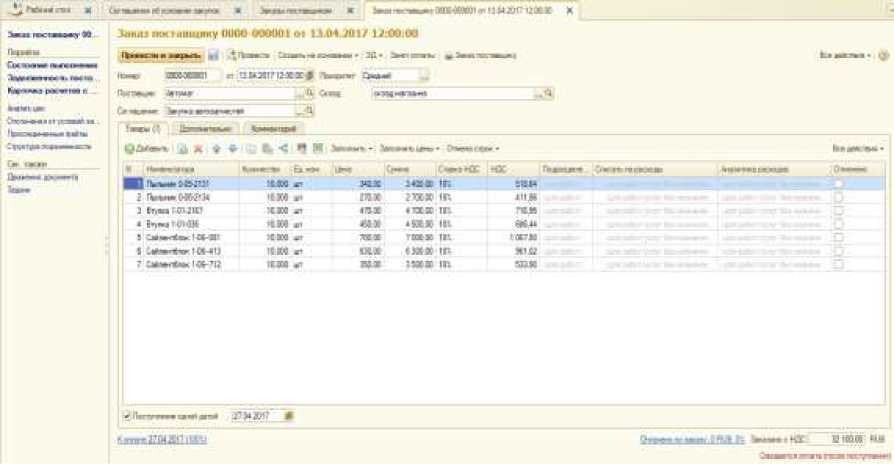The width and height of the screenshot is (894, 464).
Task: Click the price cell 700.00 of Сайлентблок 1-06-081
Action: [x=357, y=238]
